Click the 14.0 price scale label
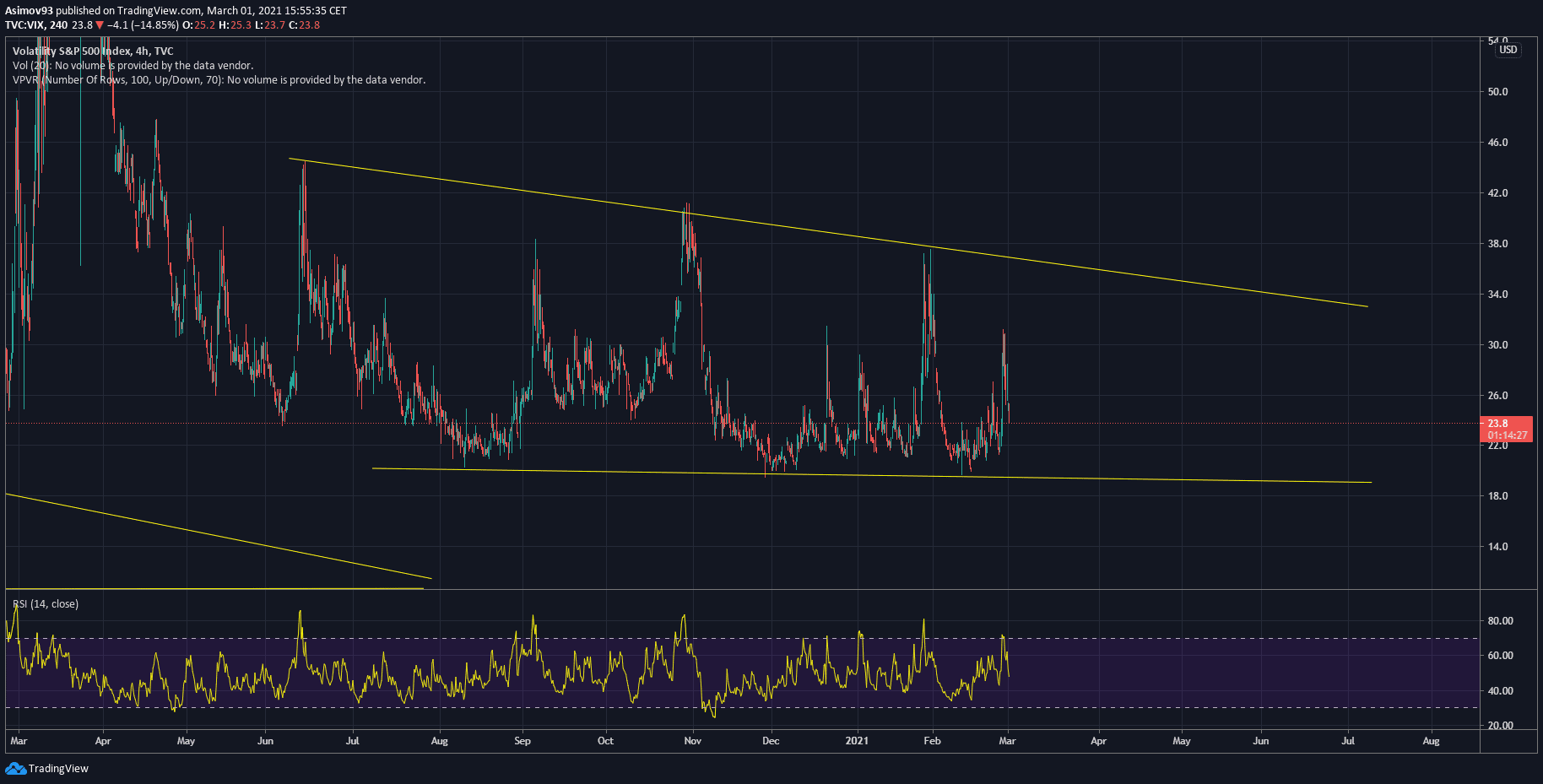Image resolution: width=1543 pixels, height=784 pixels. [1497, 547]
